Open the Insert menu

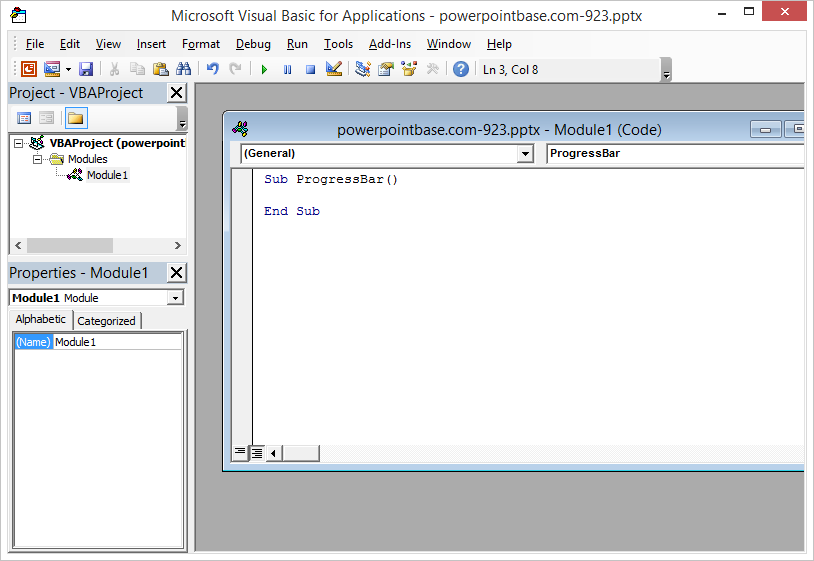click(151, 44)
